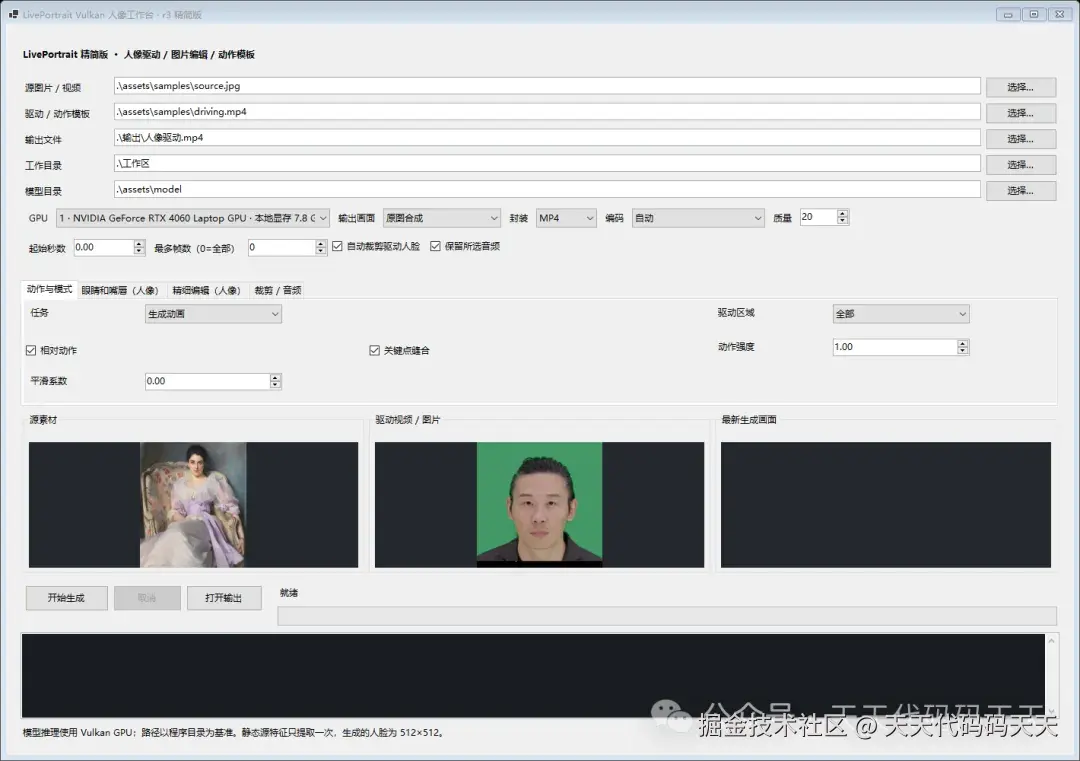Click the 开始生成 button
This screenshot has width=1080, height=761.
[67, 598]
